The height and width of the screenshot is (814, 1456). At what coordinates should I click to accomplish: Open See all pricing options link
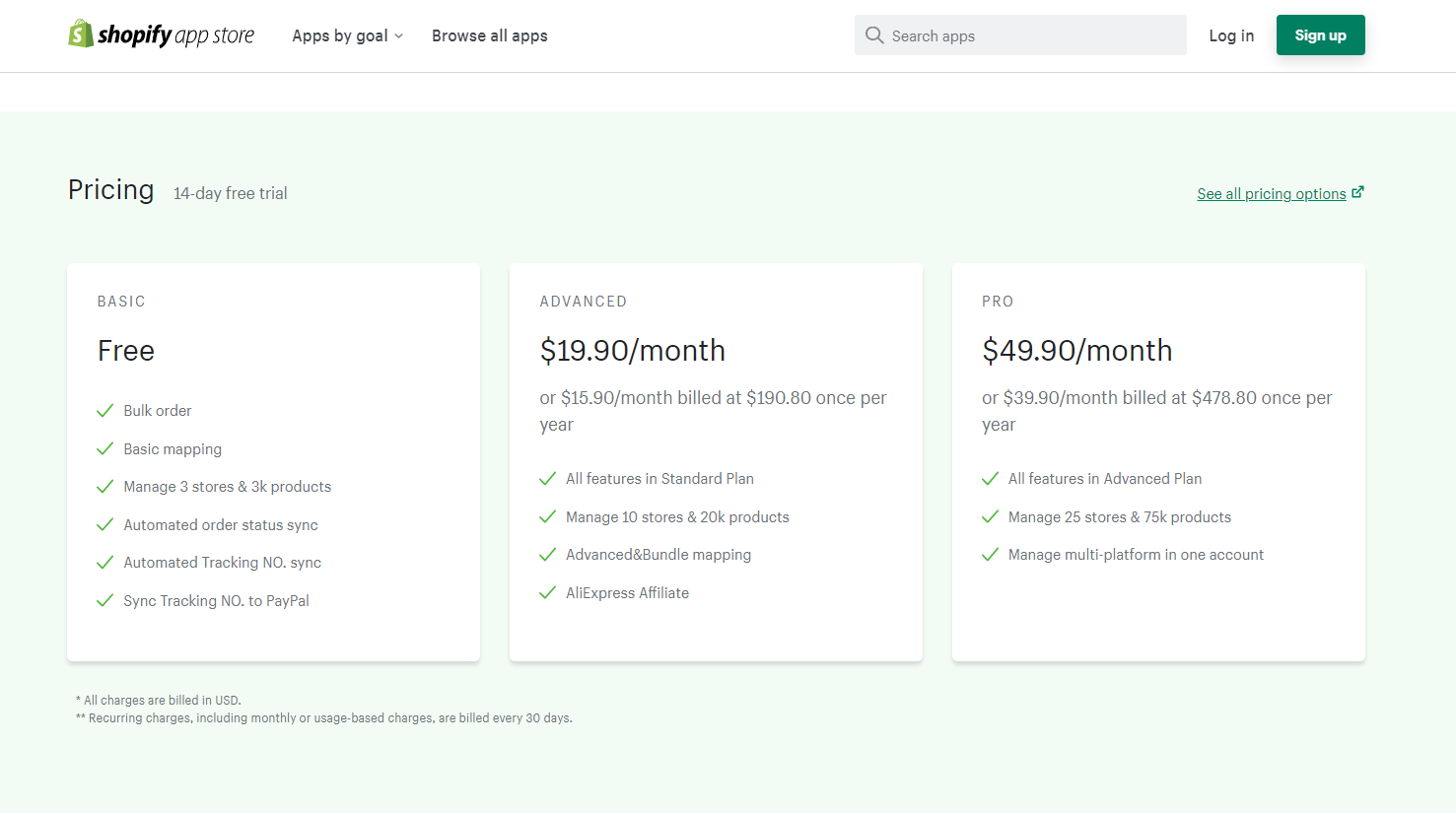click(x=1272, y=194)
